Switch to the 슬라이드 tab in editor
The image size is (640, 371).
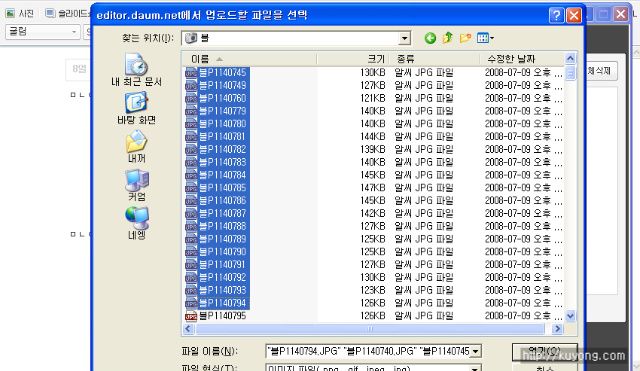(68, 13)
